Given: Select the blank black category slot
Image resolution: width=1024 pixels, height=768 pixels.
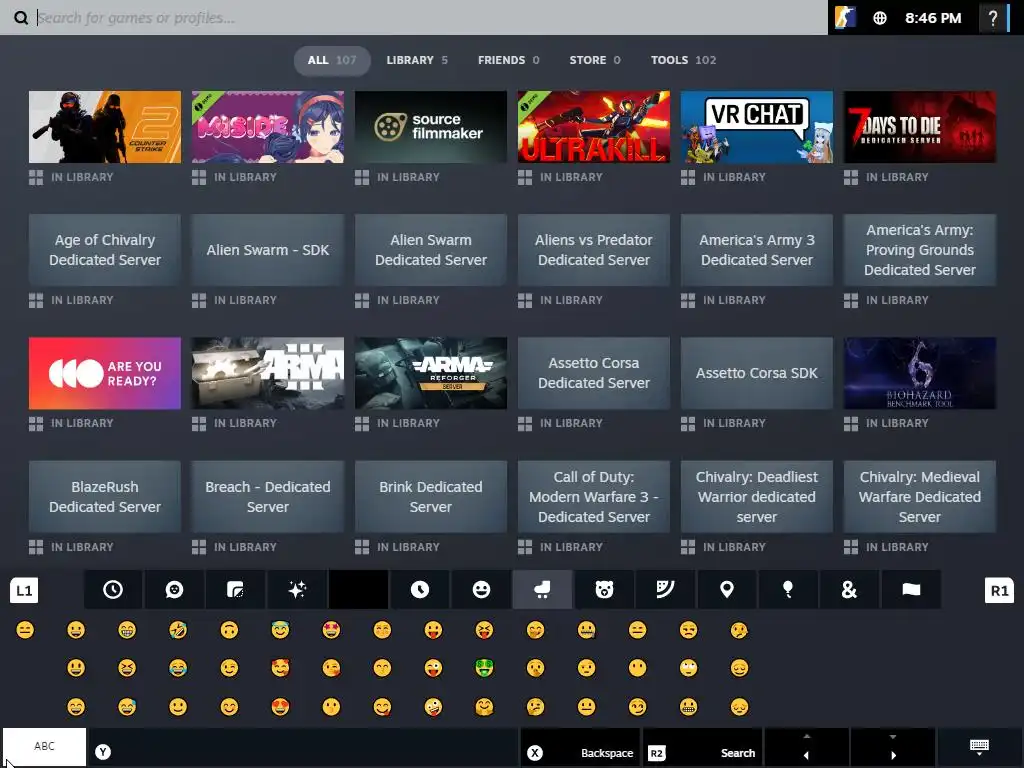Looking at the screenshot, I should [x=359, y=590].
